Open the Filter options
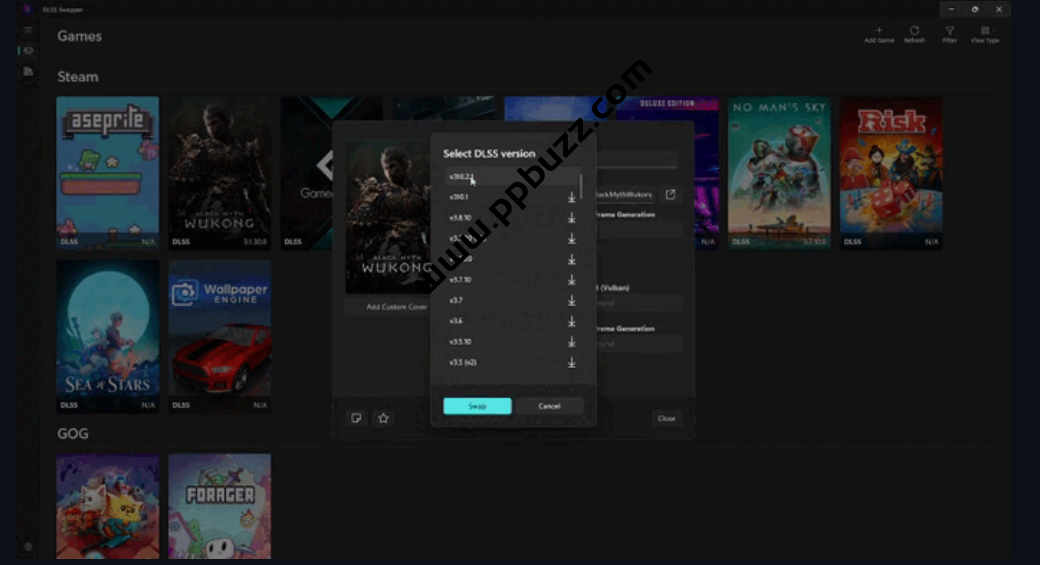 pos(950,34)
